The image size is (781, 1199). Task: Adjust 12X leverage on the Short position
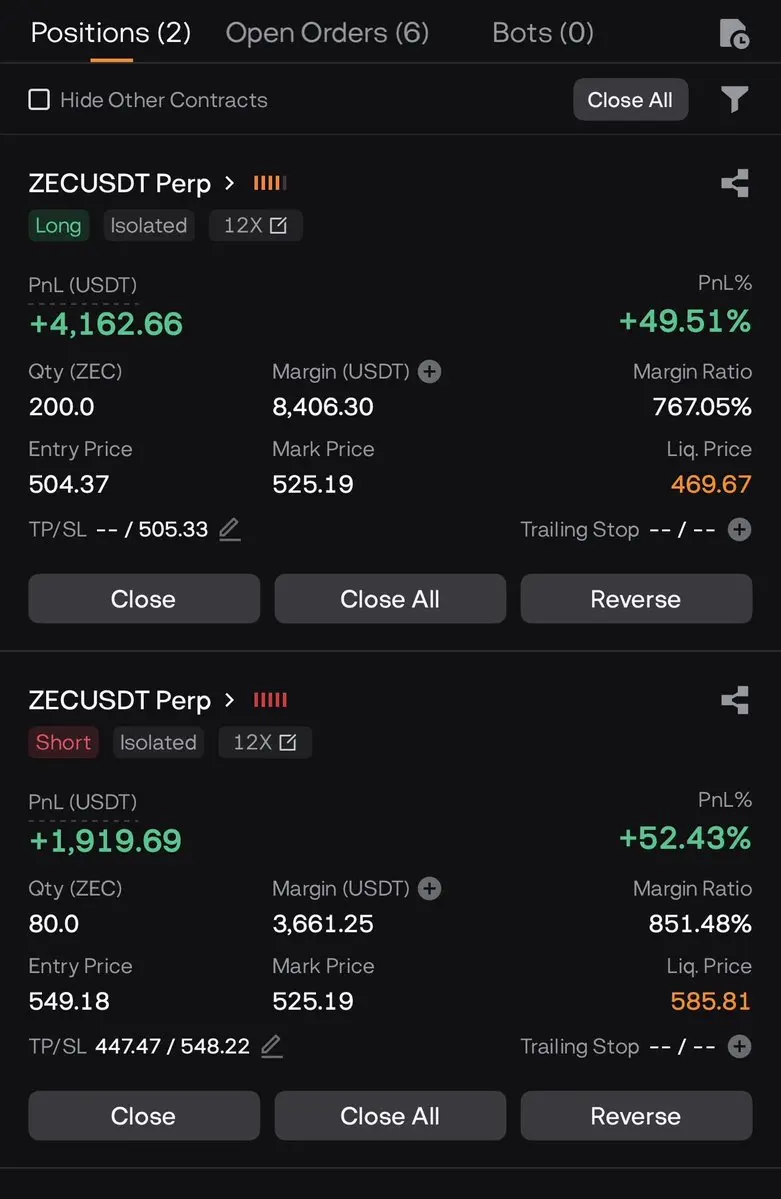(265, 742)
